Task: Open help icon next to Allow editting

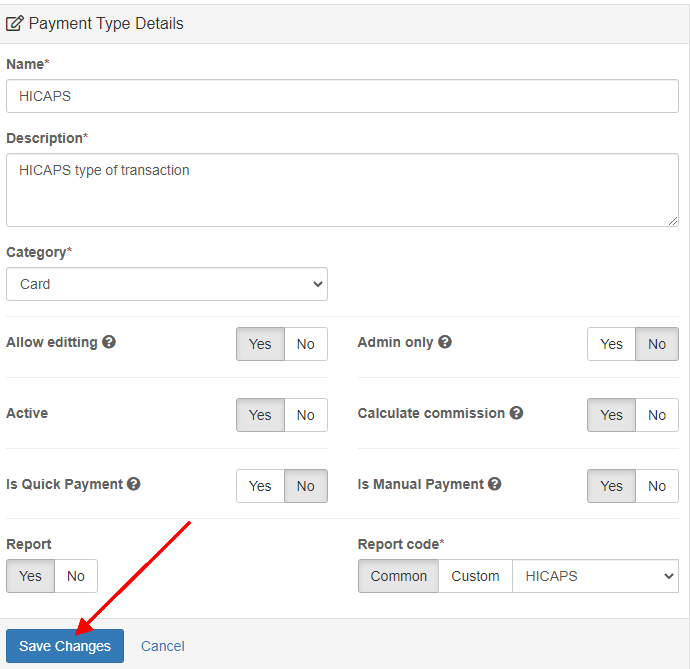Action: pos(109,342)
